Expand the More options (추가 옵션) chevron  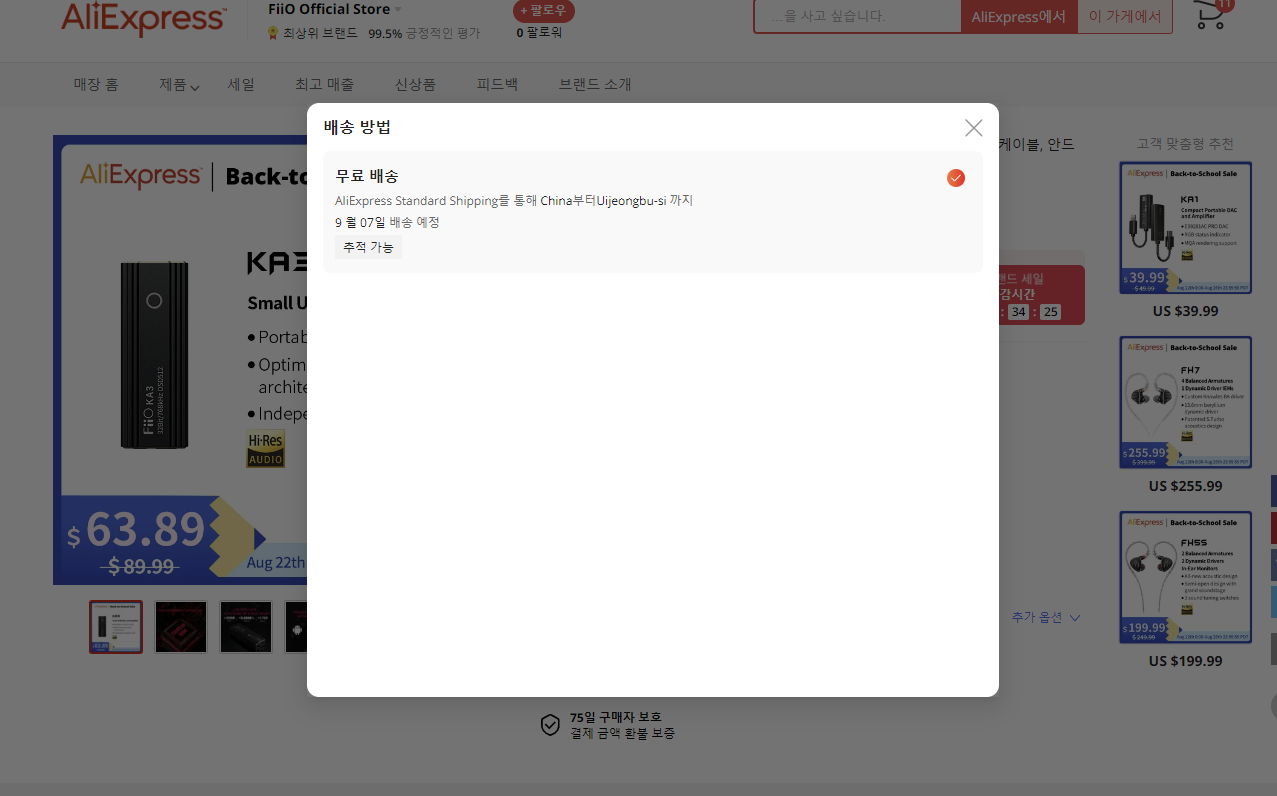click(x=1075, y=618)
